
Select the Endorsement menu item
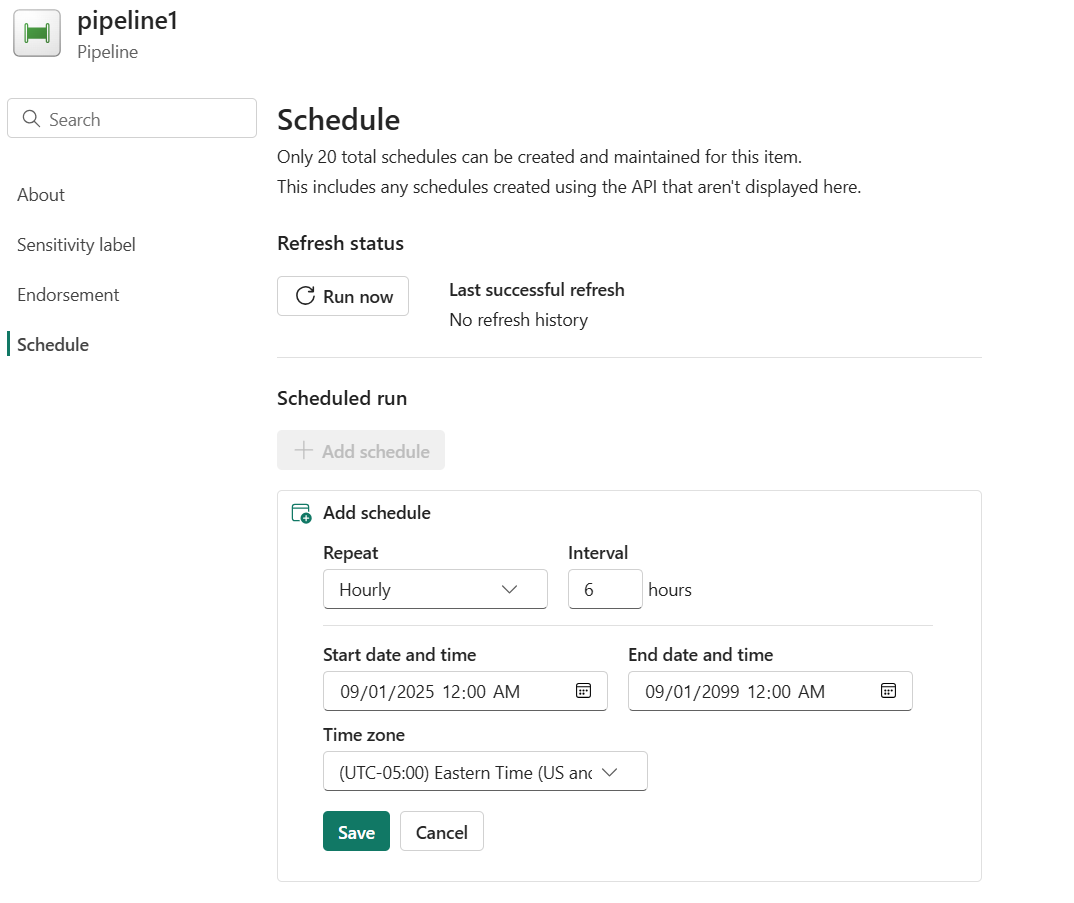[x=68, y=295]
